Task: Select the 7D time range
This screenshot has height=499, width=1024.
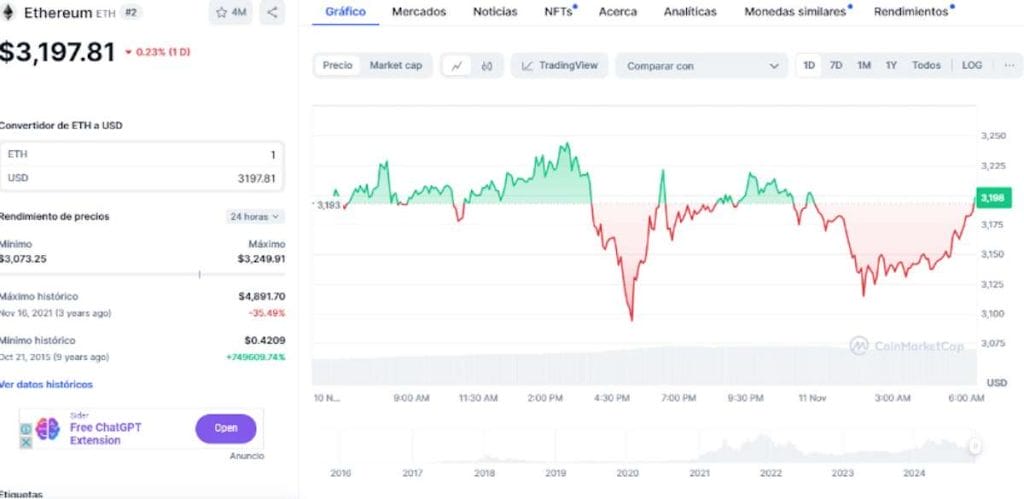Action: click(836, 65)
